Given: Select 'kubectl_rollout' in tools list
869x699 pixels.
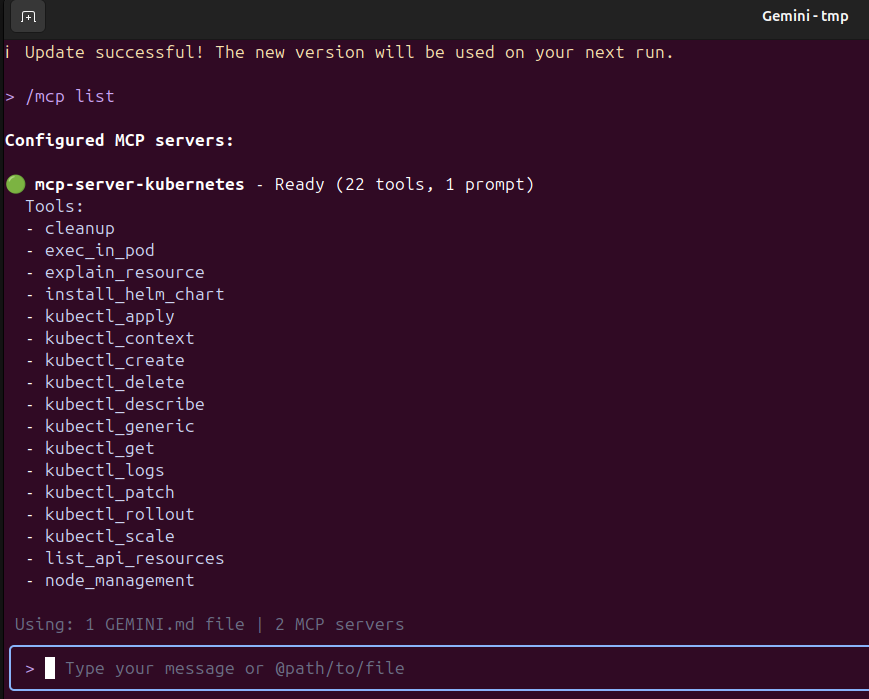Looking at the screenshot, I should 119,514.
